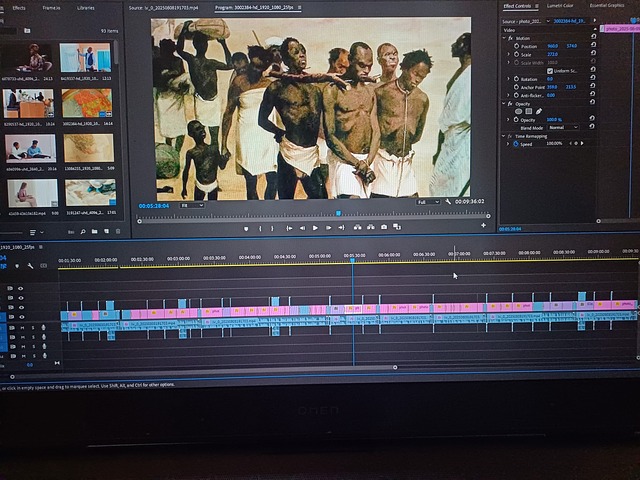640x480 pixels.
Task: Toggle the Uniform Scale checkbox
Action: 550,71
